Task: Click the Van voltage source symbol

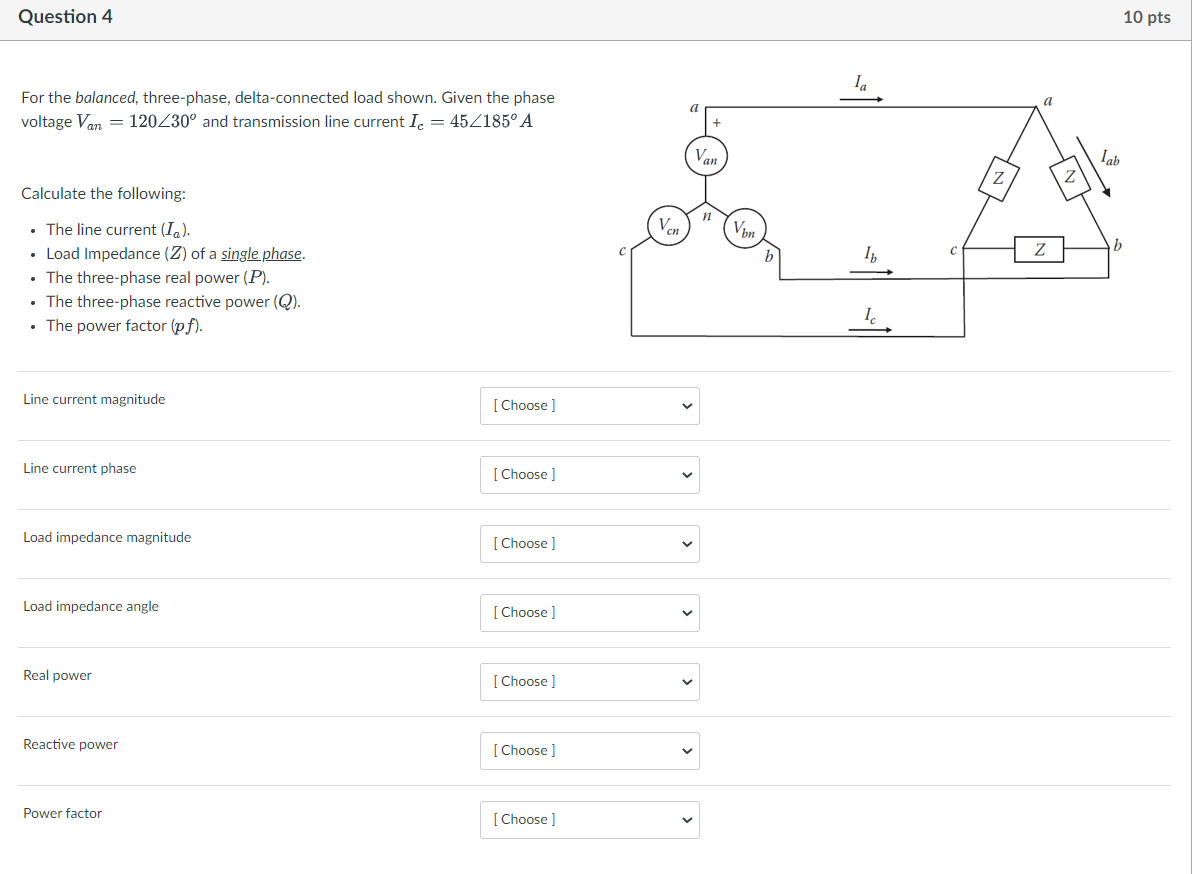Action: pos(707,156)
